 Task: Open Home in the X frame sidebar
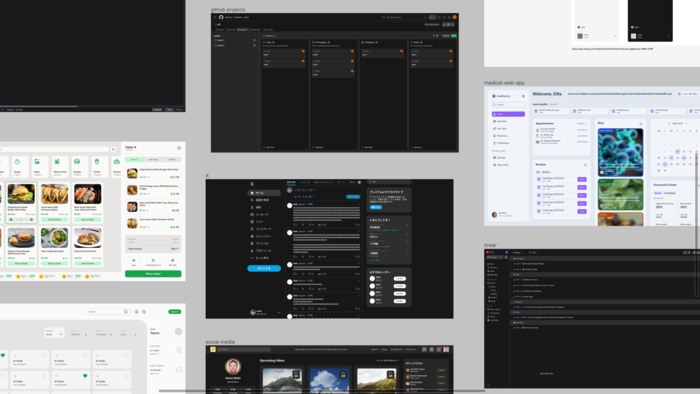(x=264, y=193)
